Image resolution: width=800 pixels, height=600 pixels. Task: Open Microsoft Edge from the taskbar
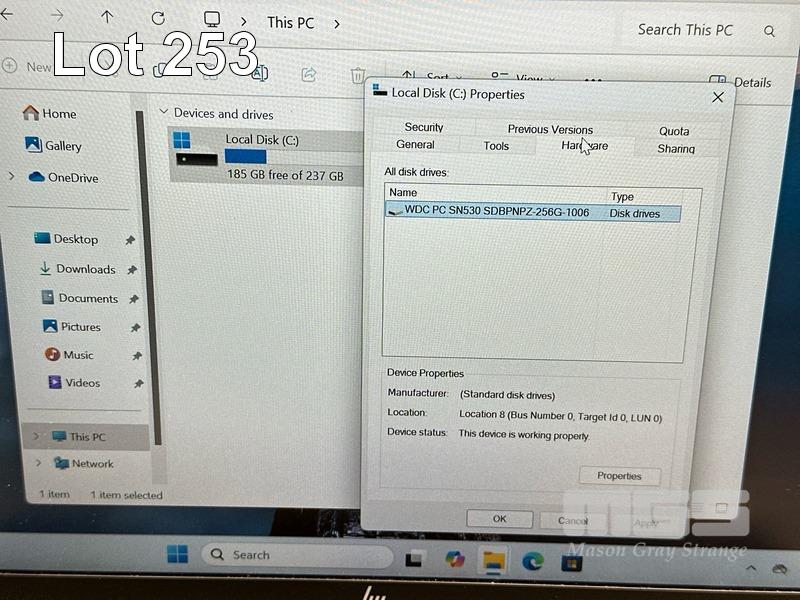tap(532, 561)
